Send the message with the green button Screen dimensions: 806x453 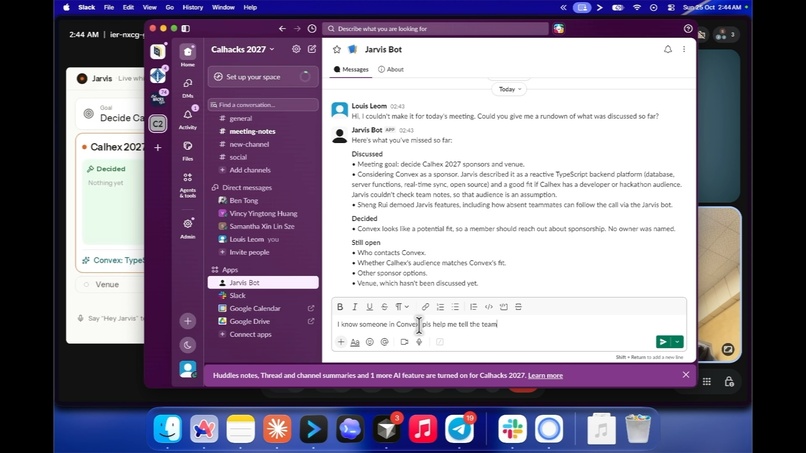pos(663,342)
